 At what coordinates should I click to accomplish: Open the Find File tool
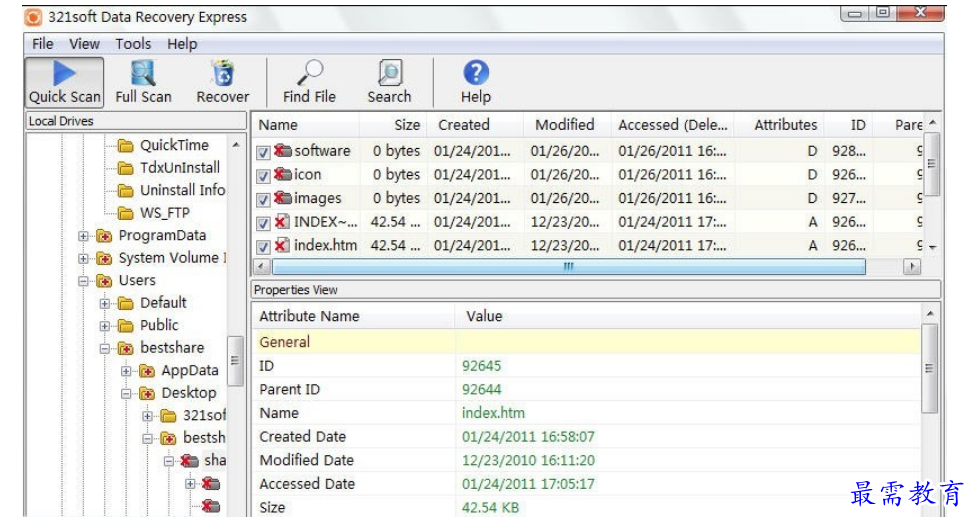point(309,82)
